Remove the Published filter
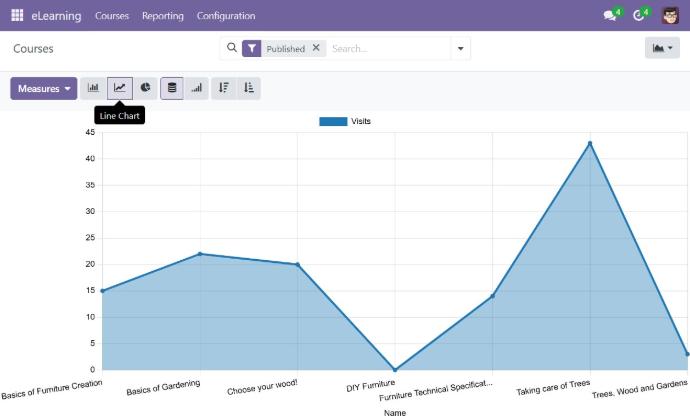Viewport: 690px width, 418px height. tap(316, 48)
